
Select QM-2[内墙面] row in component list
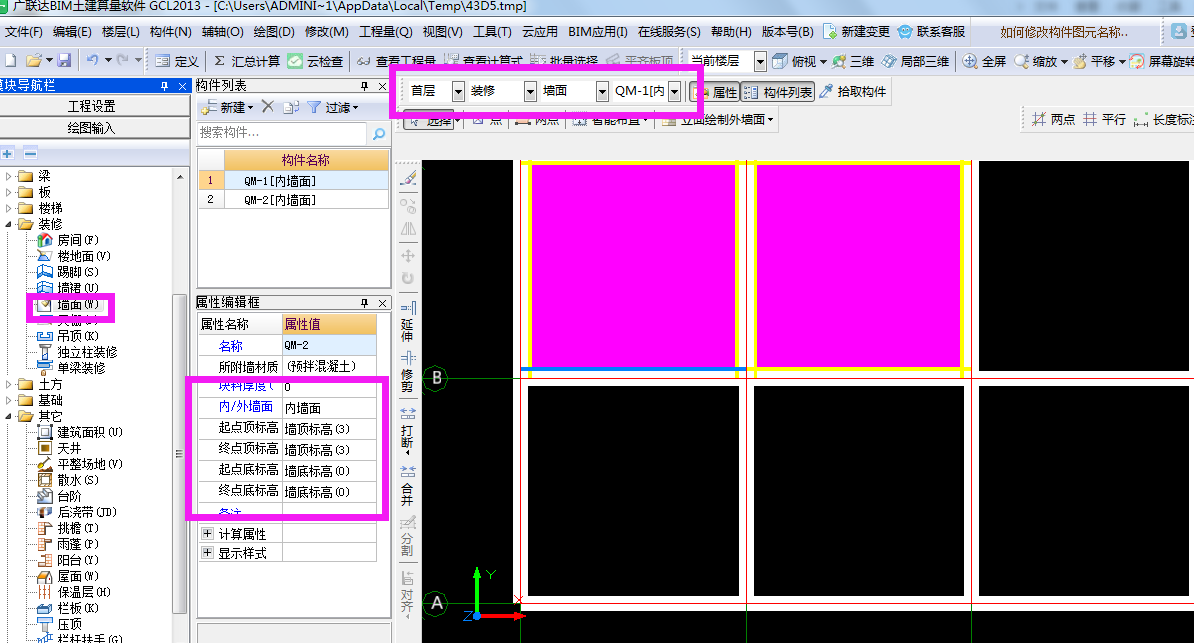coord(293,200)
